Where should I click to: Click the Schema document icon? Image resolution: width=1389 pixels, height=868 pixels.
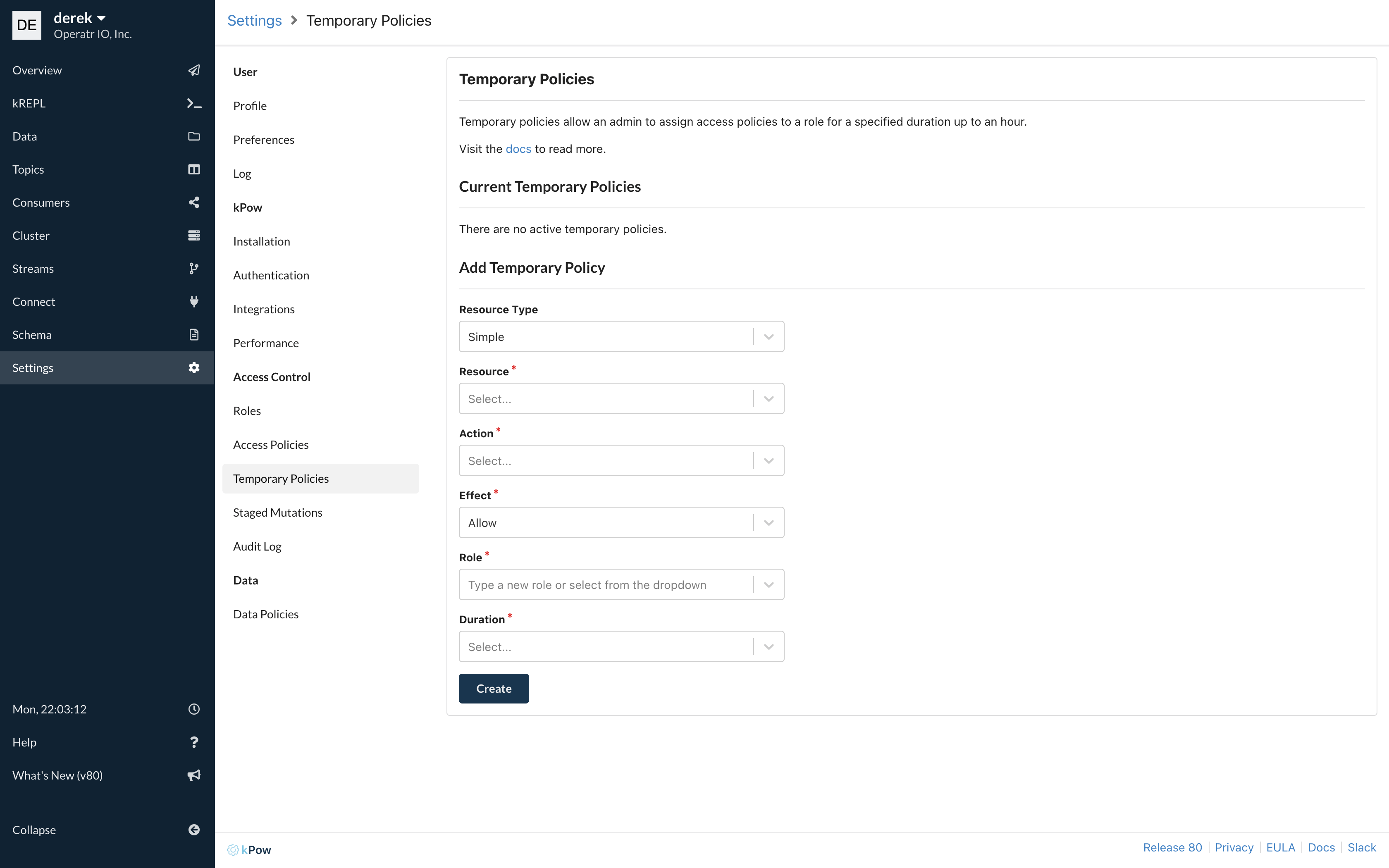click(194, 335)
